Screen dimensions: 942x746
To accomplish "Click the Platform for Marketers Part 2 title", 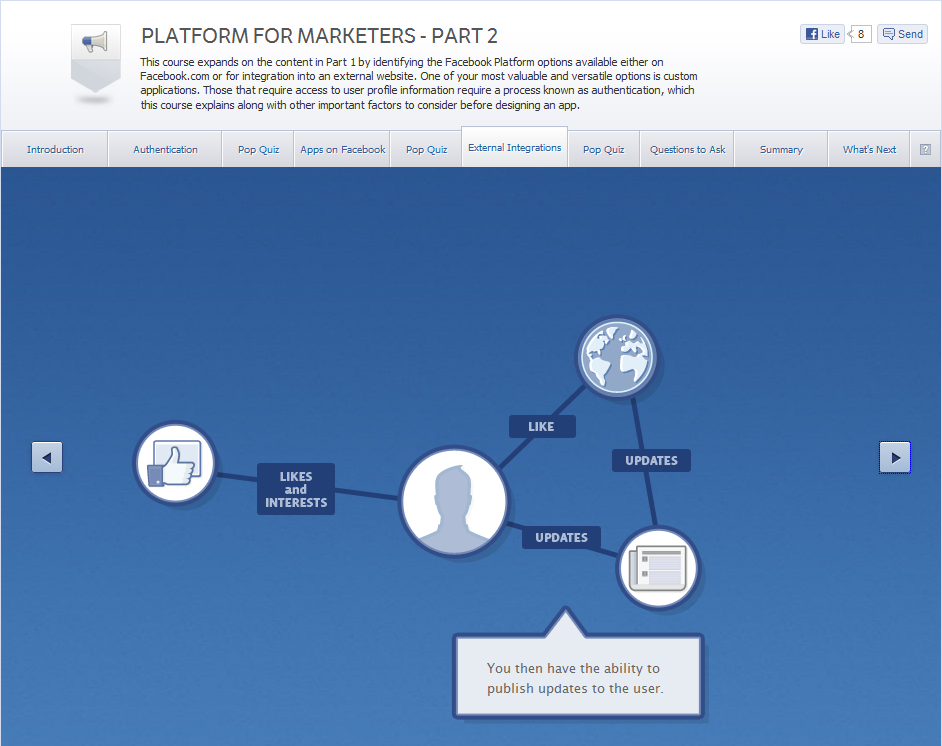I will click(x=319, y=36).
